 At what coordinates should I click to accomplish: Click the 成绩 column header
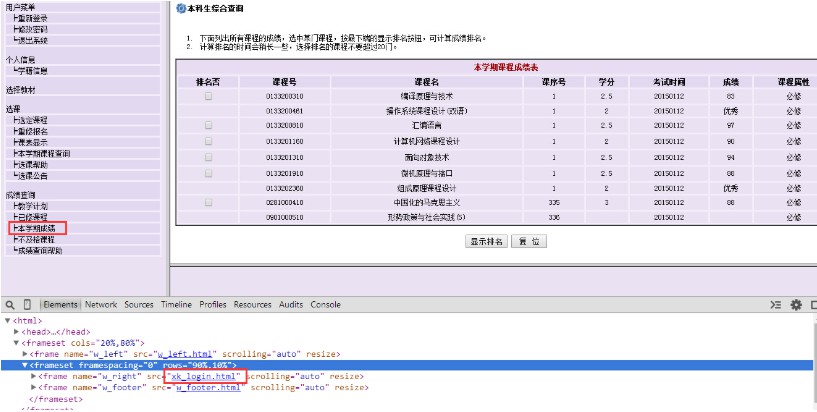[x=730, y=82]
